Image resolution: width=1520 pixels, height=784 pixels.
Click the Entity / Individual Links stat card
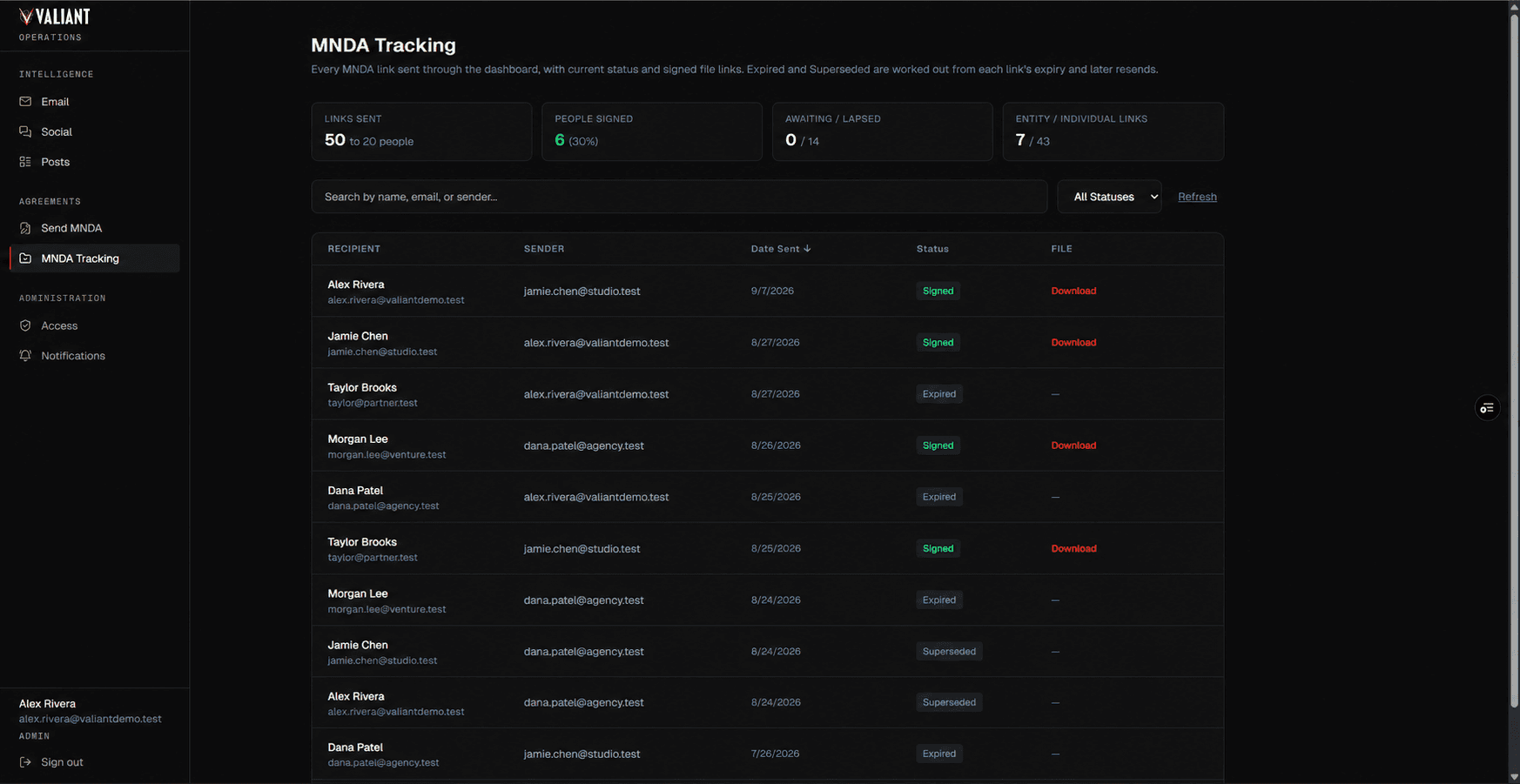pos(1113,131)
